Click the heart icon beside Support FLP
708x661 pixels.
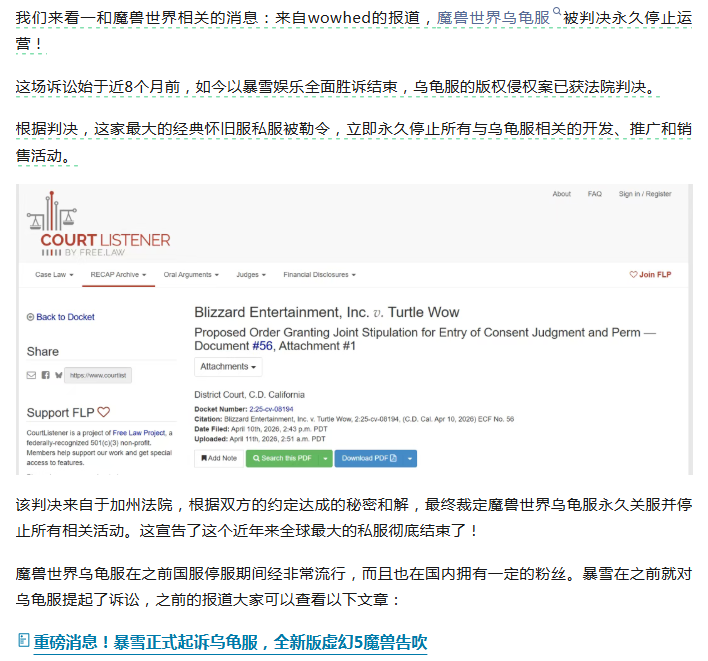tap(104, 412)
